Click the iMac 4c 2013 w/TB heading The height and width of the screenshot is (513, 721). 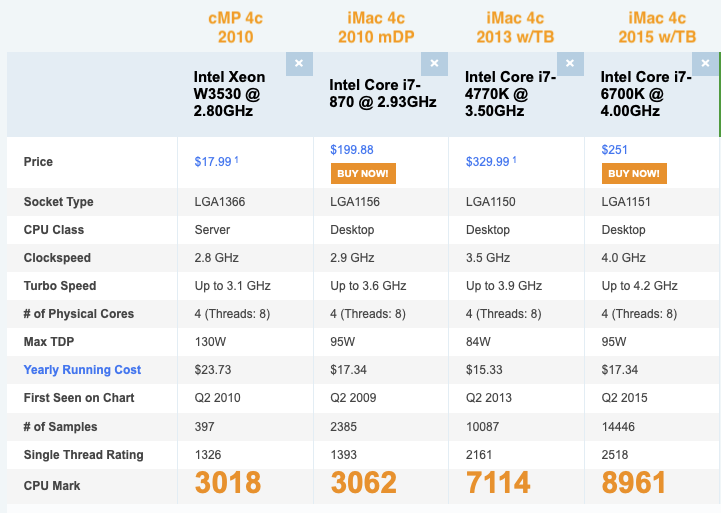[x=515, y=28]
